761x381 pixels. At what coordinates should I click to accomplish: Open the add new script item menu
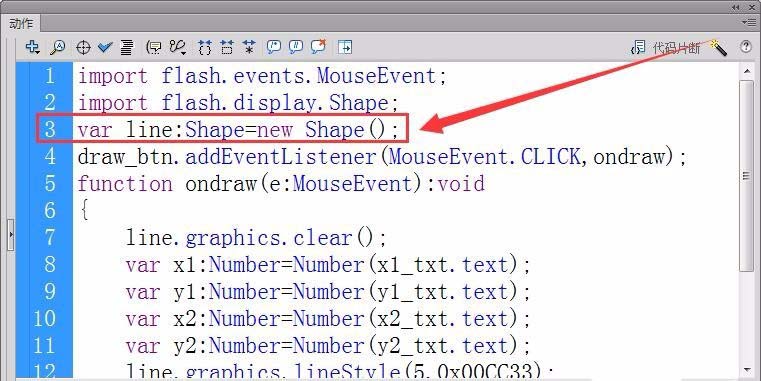pyautogui.click(x=33, y=47)
